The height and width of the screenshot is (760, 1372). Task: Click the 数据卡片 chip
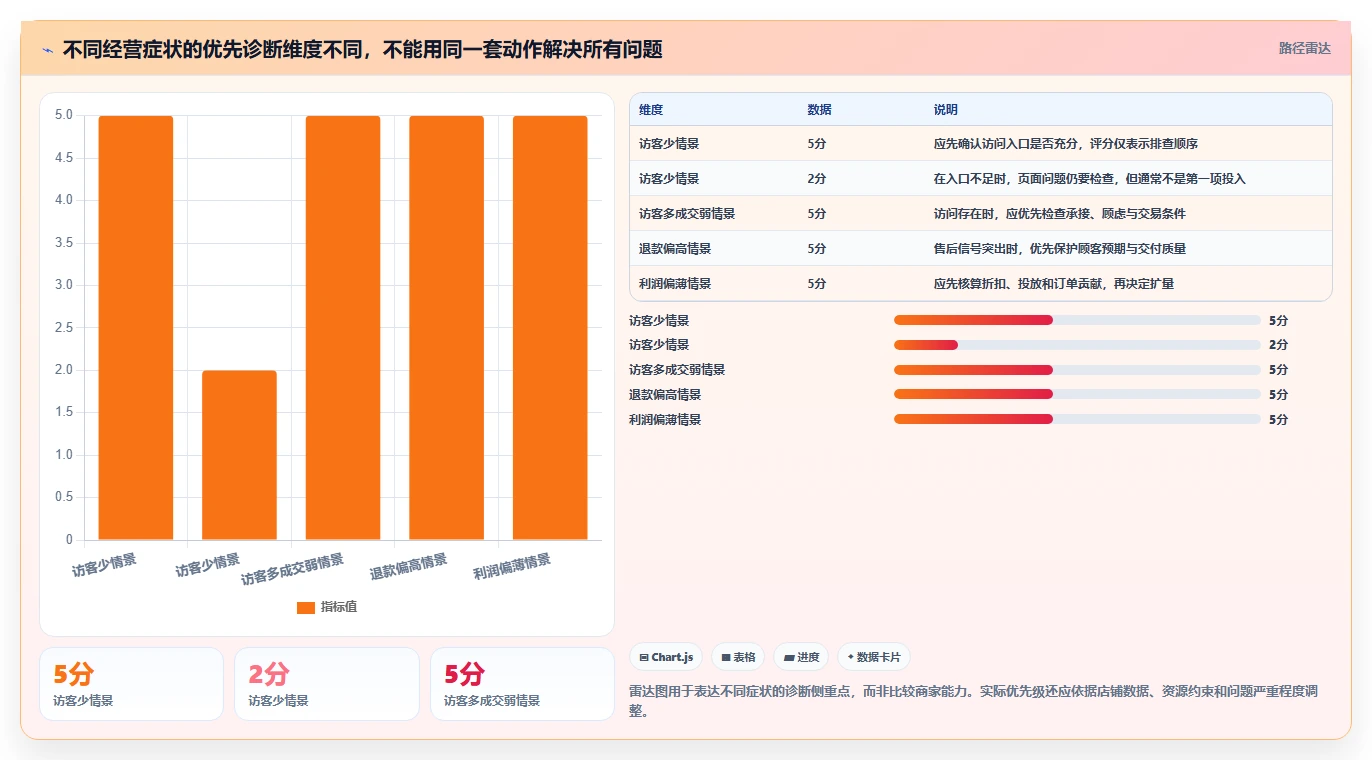pos(874,657)
